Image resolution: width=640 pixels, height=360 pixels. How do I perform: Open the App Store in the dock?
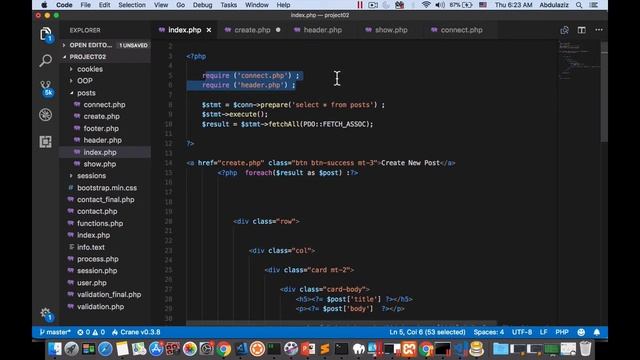pyautogui.click(x=156, y=349)
